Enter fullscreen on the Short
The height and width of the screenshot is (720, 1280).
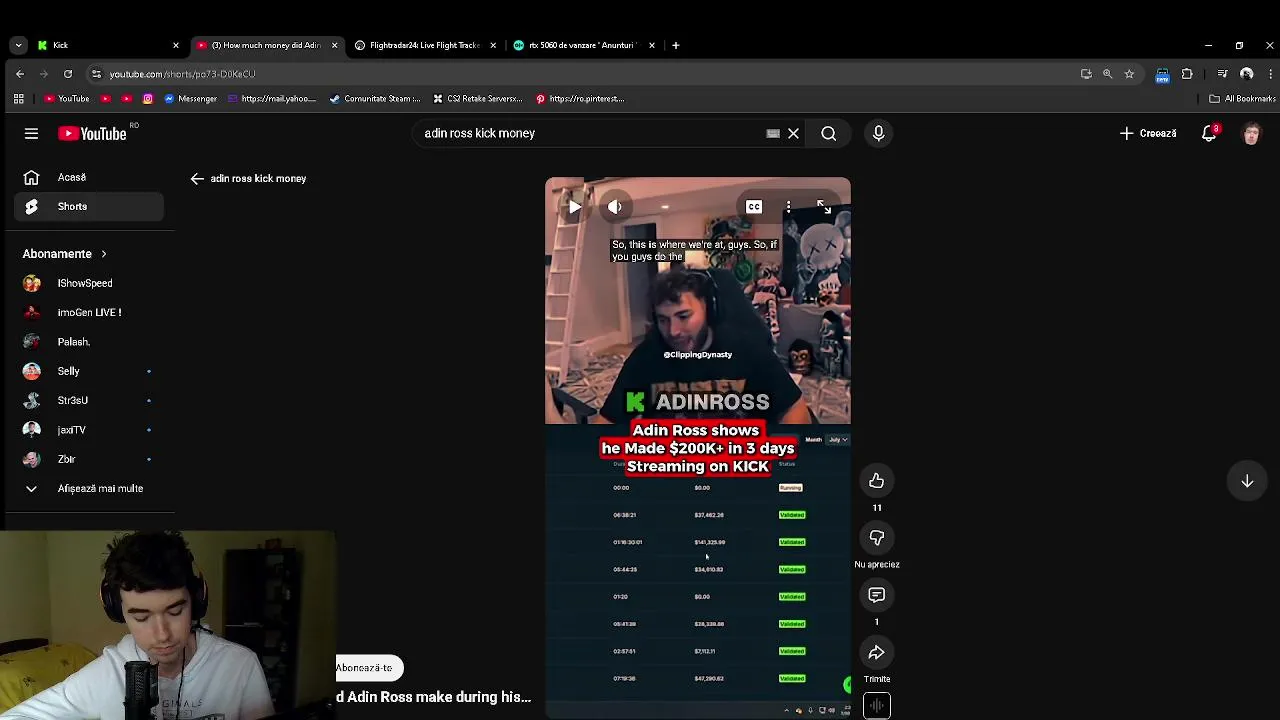pyautogui.click(x=822, y=207)
